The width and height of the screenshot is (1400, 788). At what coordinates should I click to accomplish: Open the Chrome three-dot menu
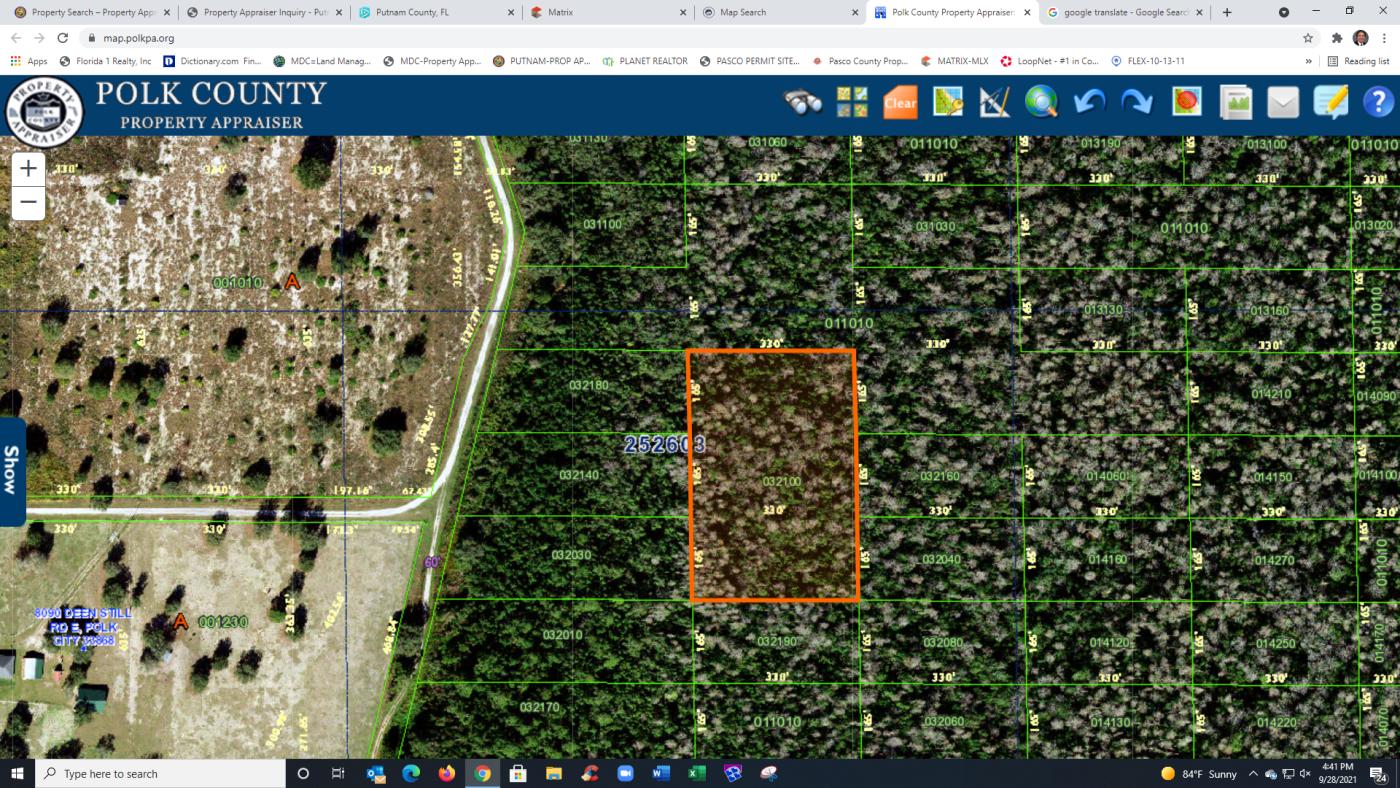coord(1384,38)
